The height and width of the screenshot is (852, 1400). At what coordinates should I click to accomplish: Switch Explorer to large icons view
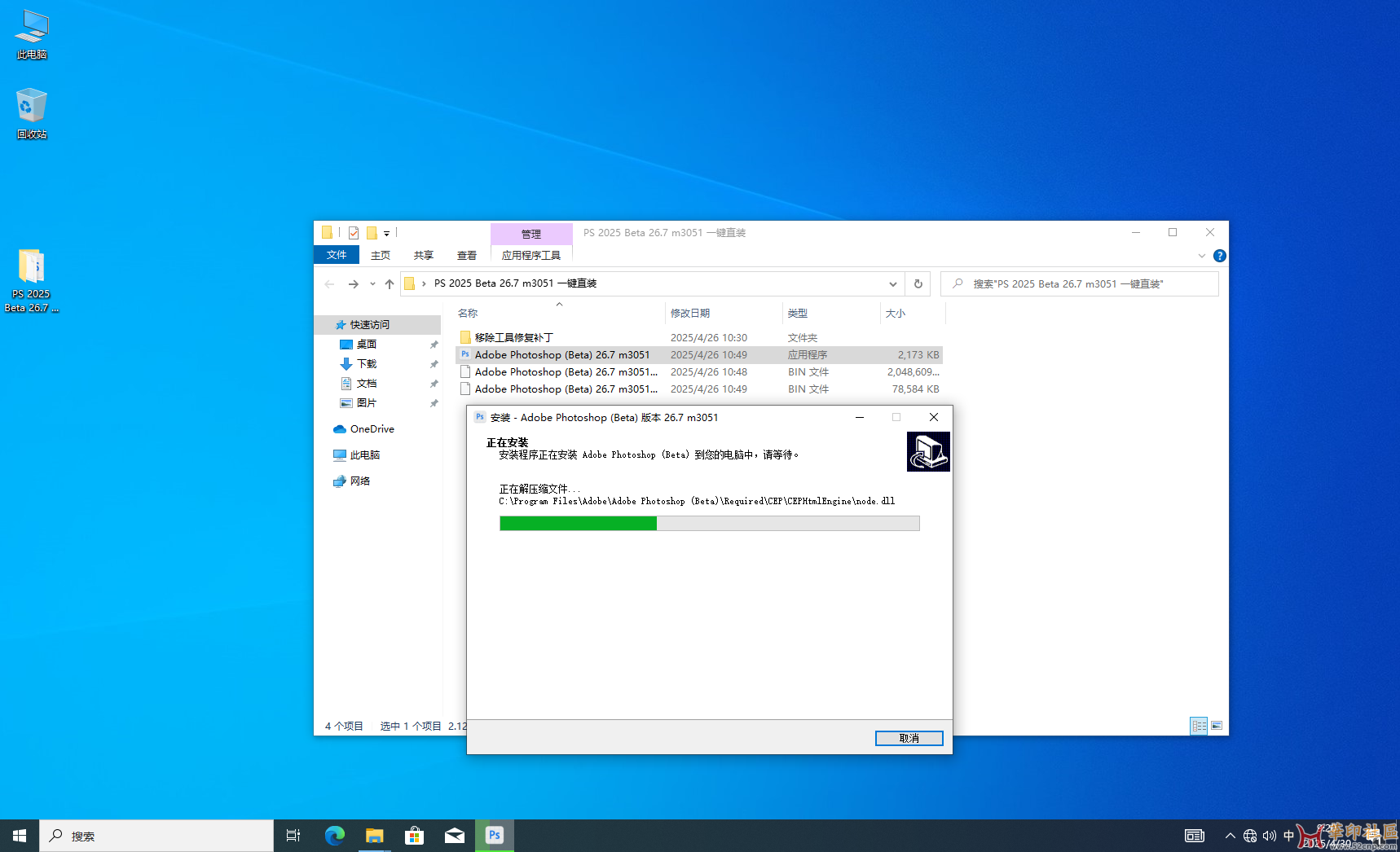coord(1217,726)
